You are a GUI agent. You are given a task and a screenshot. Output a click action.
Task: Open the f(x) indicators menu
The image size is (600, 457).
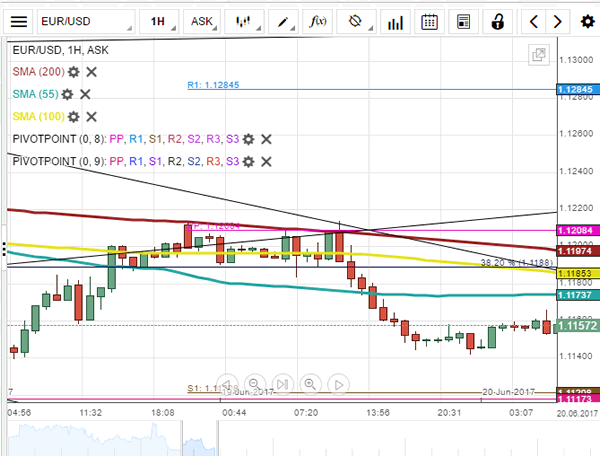(x=318, y=21)
